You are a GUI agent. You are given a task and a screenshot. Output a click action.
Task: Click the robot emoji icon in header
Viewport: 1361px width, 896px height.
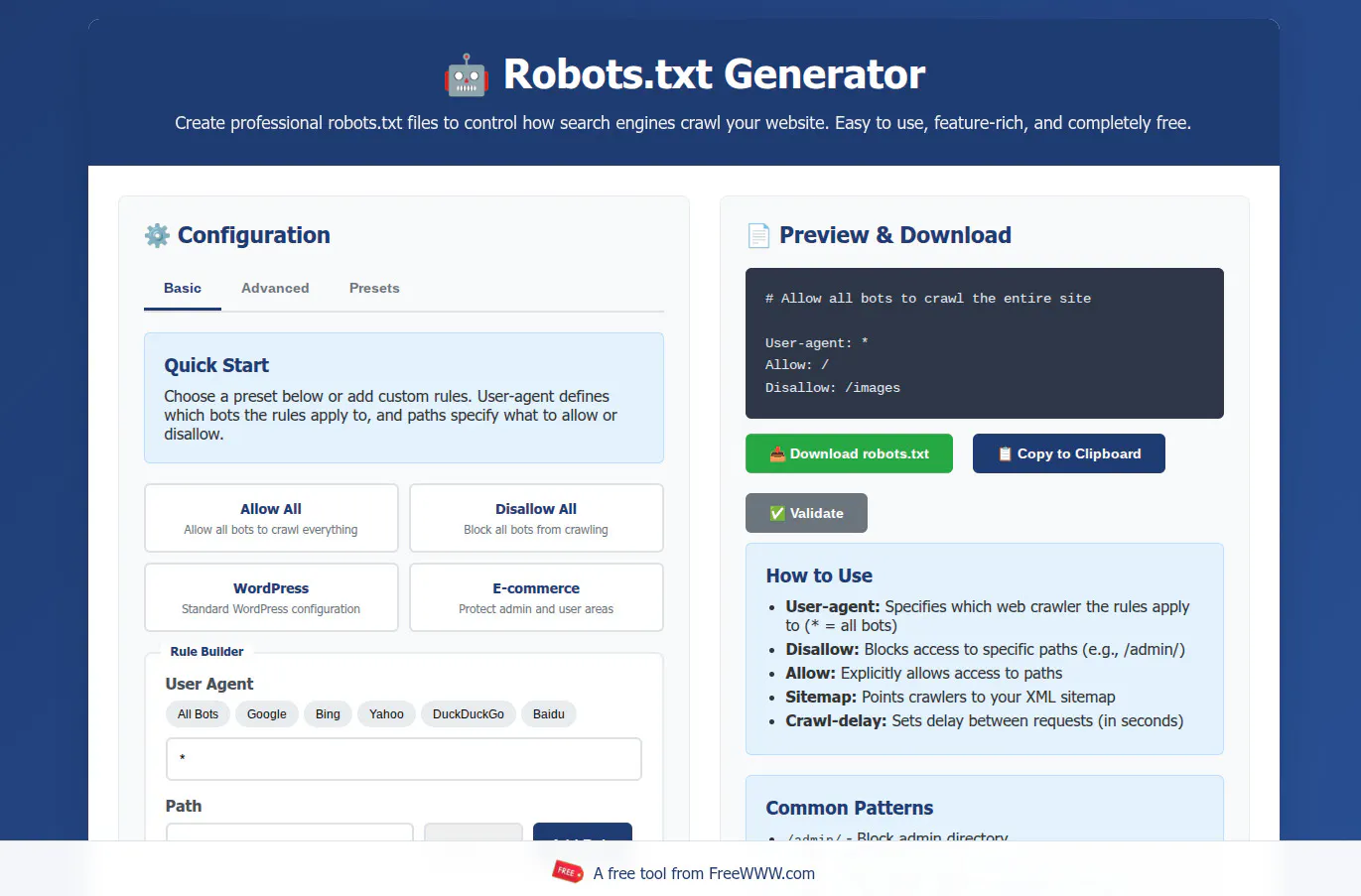[467, 75]
